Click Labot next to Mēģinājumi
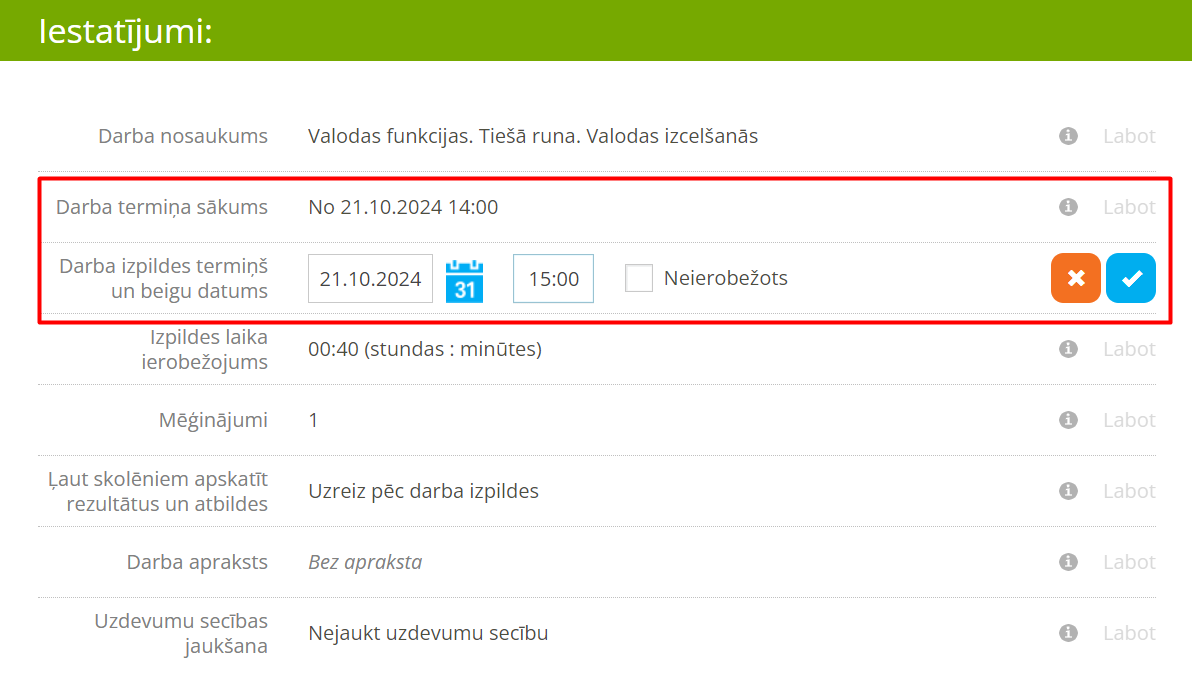 (1129, 420)
